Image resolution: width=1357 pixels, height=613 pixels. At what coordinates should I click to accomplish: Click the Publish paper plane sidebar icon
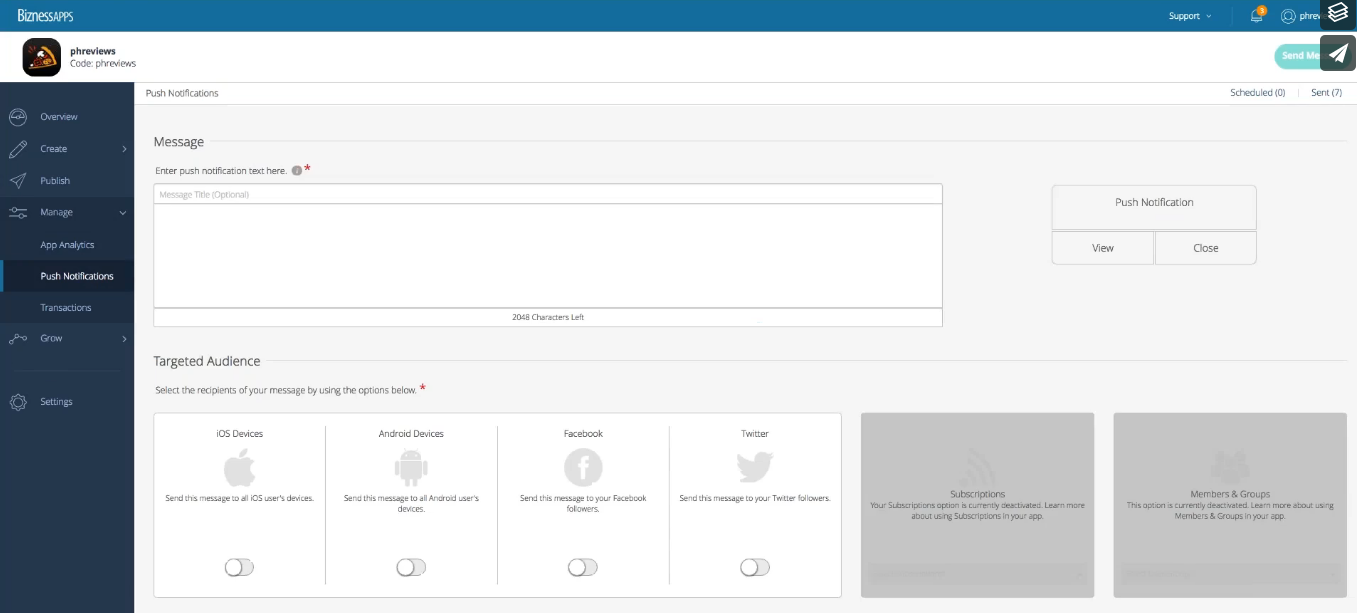(17, 181)
